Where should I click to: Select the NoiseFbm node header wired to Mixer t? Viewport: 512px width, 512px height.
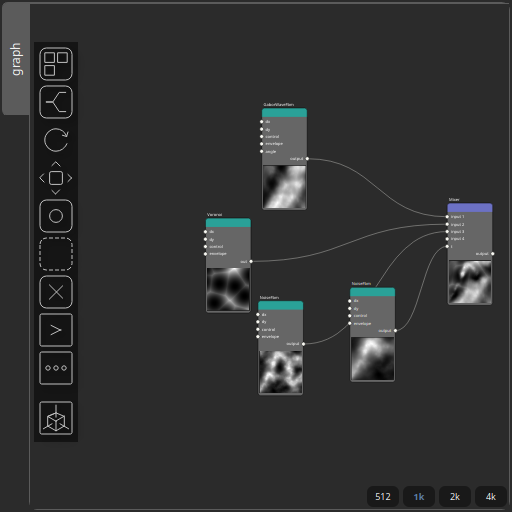pos(372,292)
